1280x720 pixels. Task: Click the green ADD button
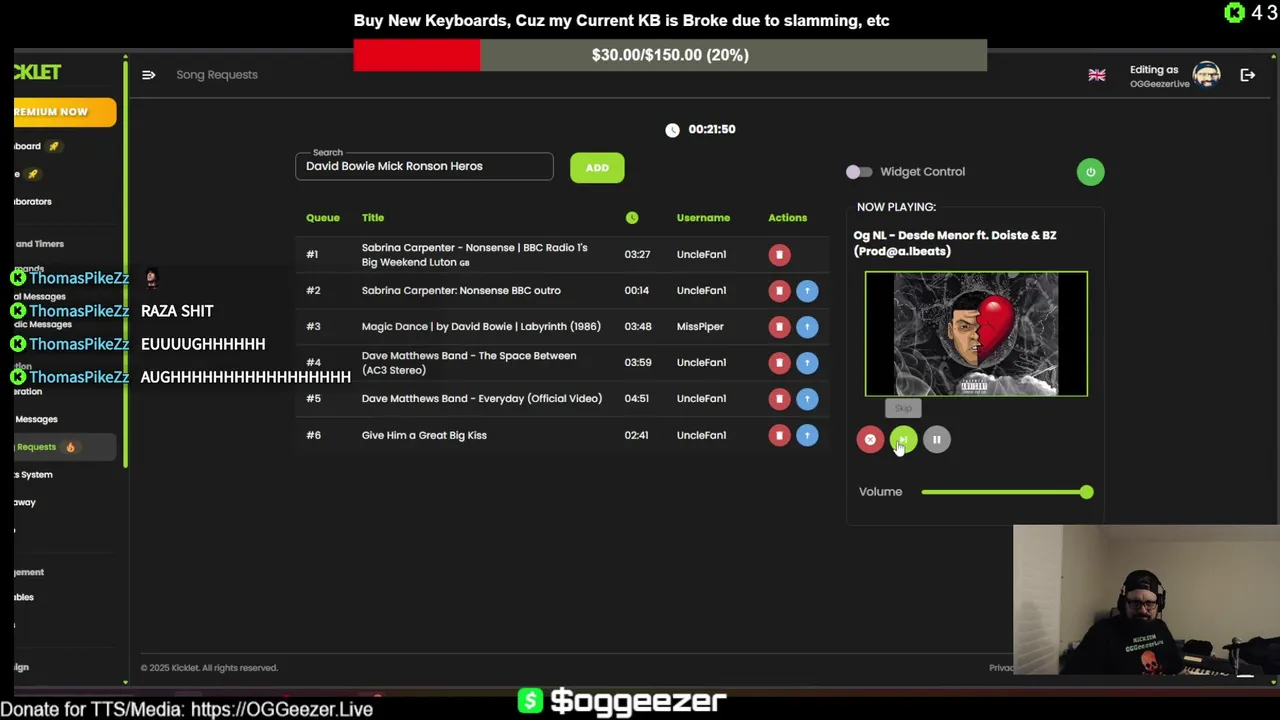pyautogui.click(x=597, y=168)
